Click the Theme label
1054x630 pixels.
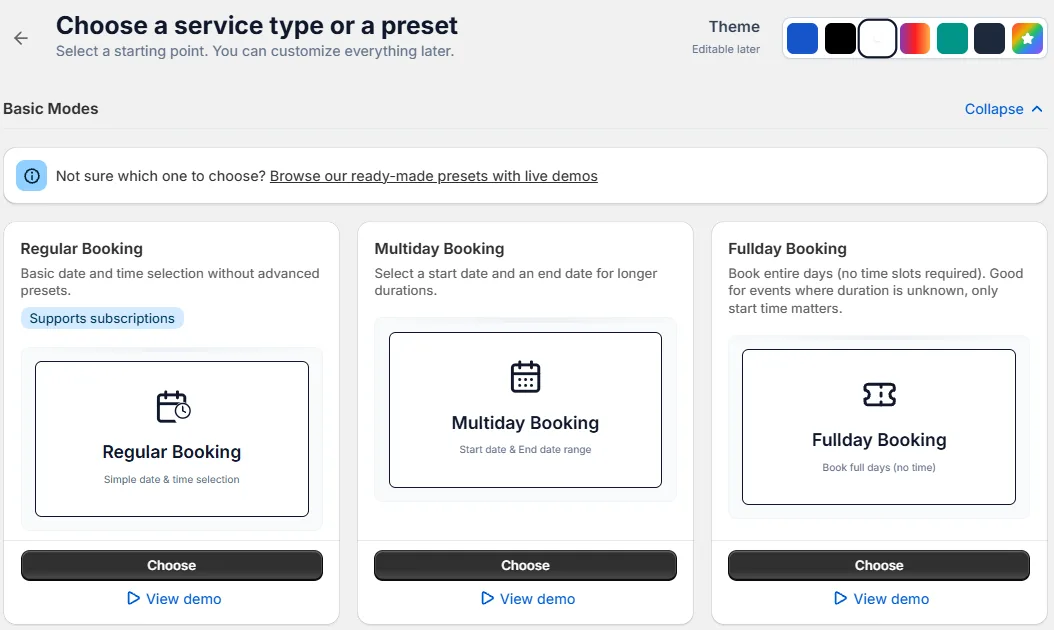(734, 27)
